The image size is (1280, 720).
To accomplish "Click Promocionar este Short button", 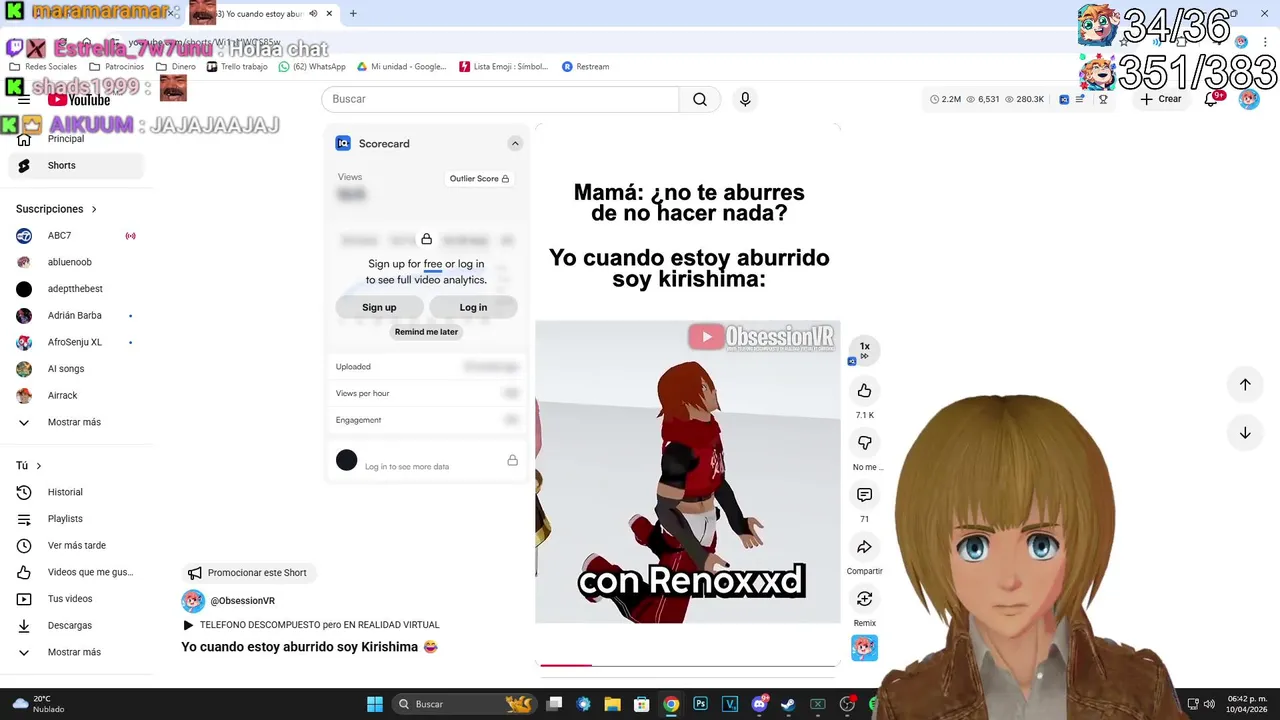I will point(249,573).
